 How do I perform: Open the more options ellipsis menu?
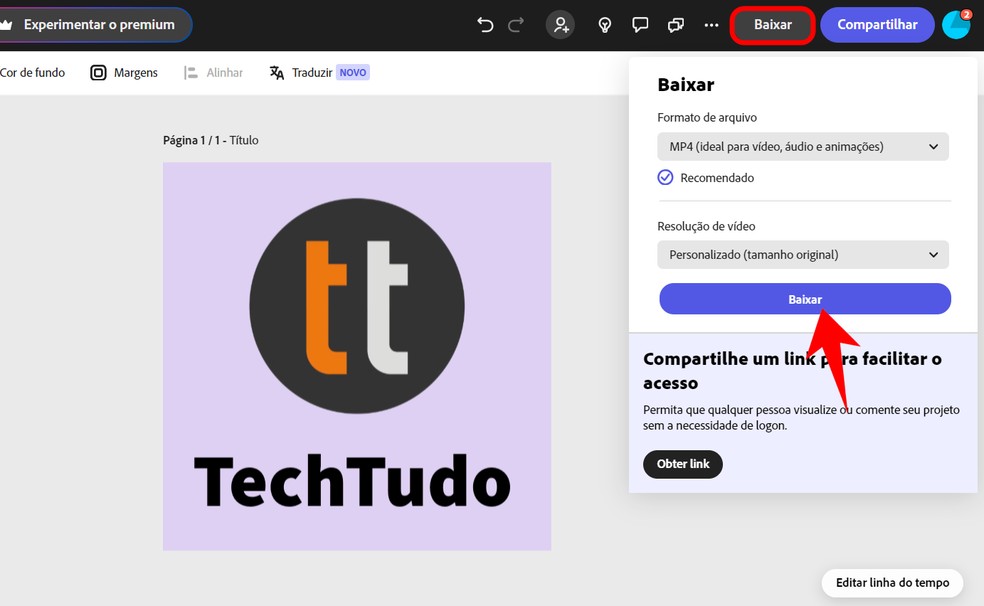point(711,26)
